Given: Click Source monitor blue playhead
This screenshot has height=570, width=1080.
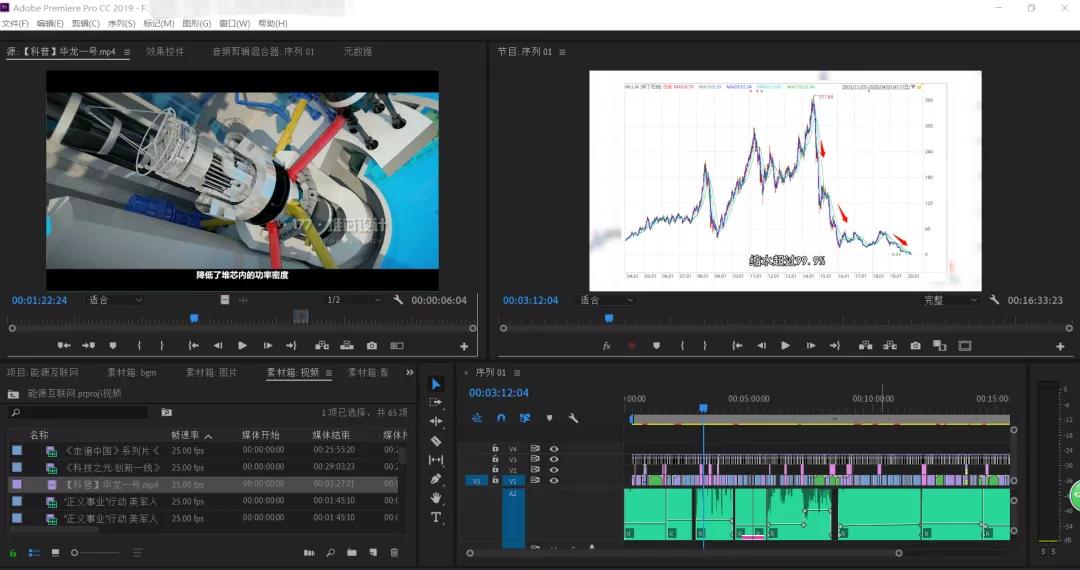Looking at the screenshot, I should pos(194,318).
